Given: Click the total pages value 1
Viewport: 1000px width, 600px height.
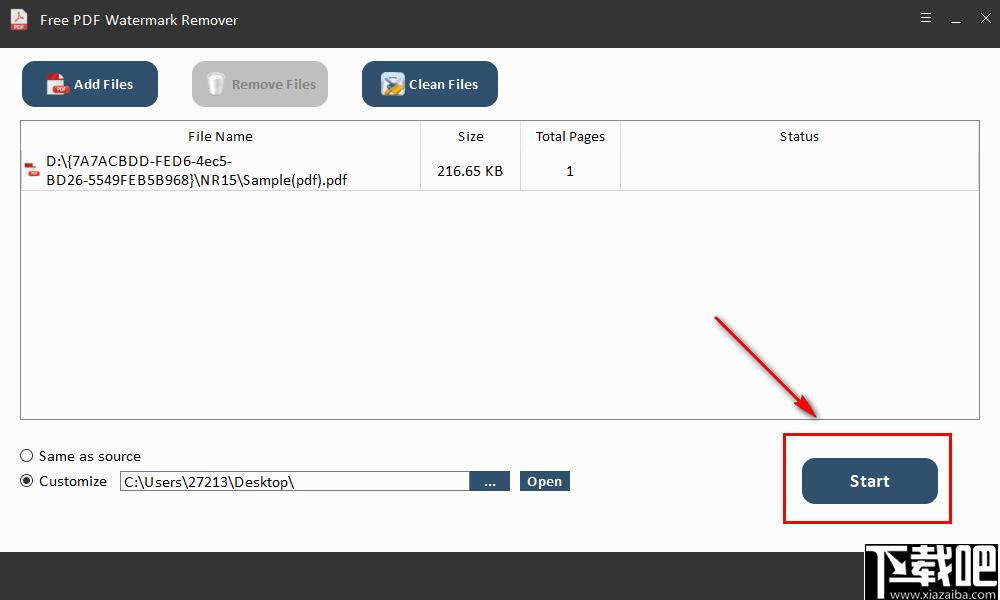Looking at the screenshot, I should [570, 171].
